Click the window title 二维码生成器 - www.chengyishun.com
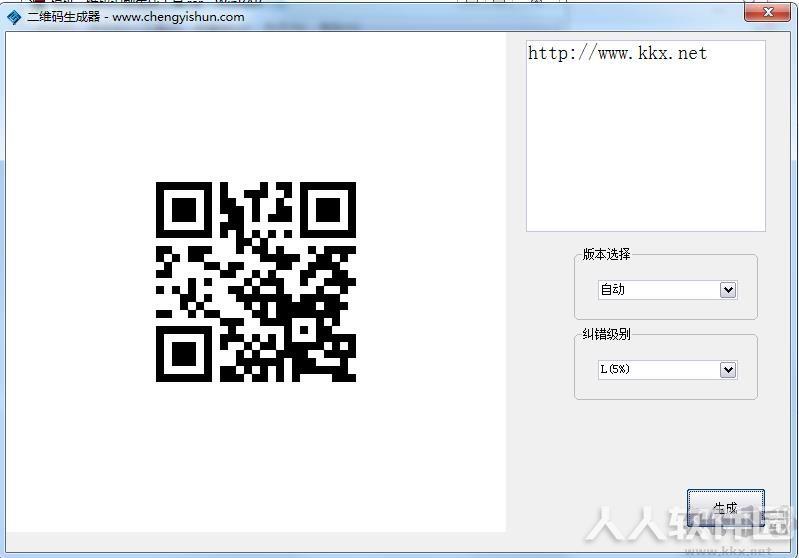The image size is (799, 558). 136,17
